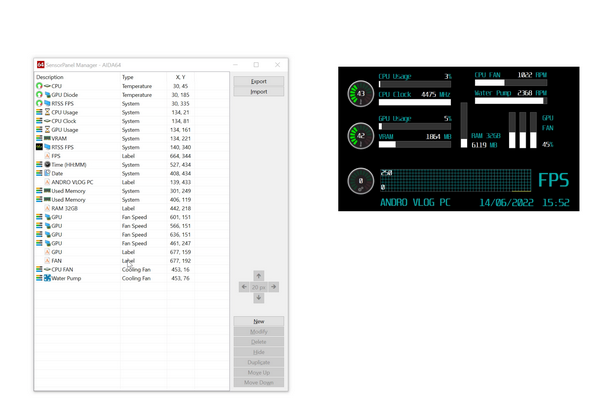Click the FPS gauge showing 0
This screenshot has width=600, height=419.
pyautogui.click(x=360, y=182)
